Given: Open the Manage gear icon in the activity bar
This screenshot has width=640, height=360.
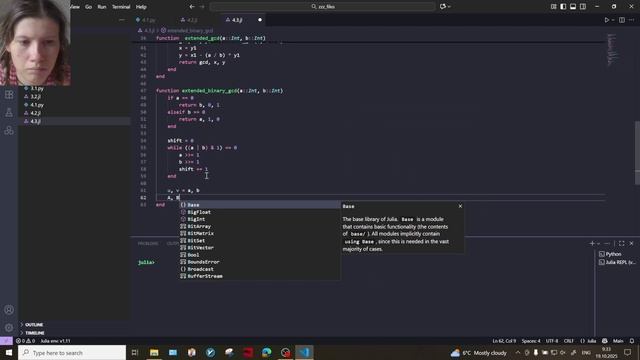Looking at the screenshot, I should tap(9, 327).
